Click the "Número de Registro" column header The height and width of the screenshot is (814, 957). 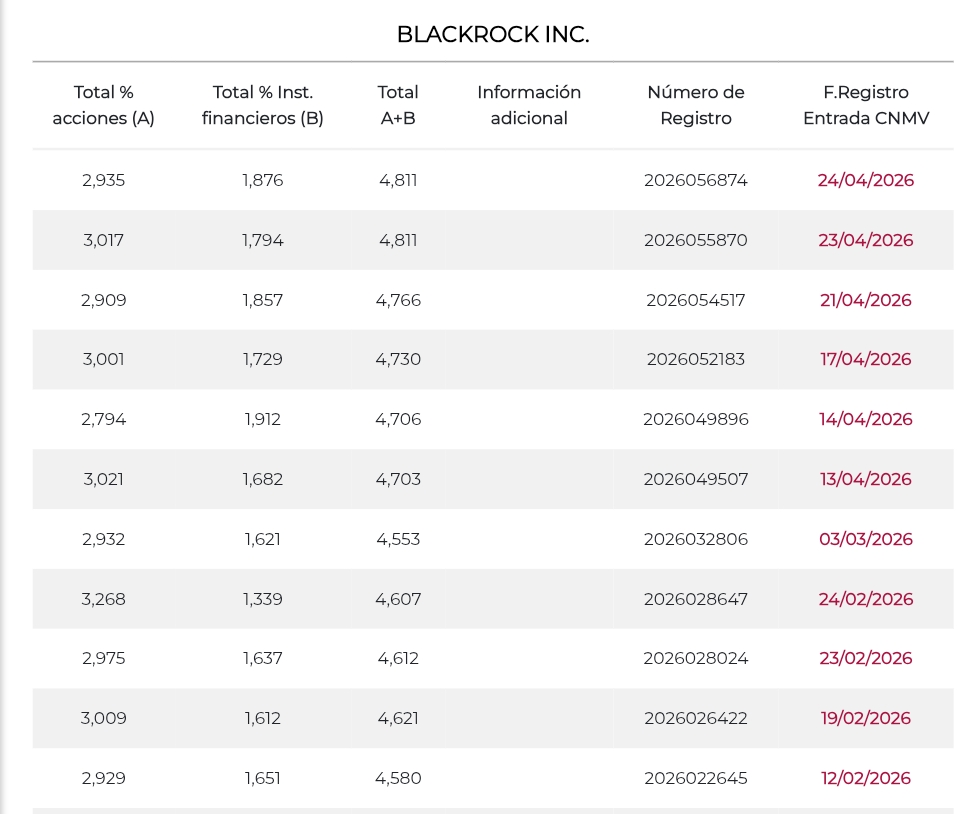pos(696,105)
